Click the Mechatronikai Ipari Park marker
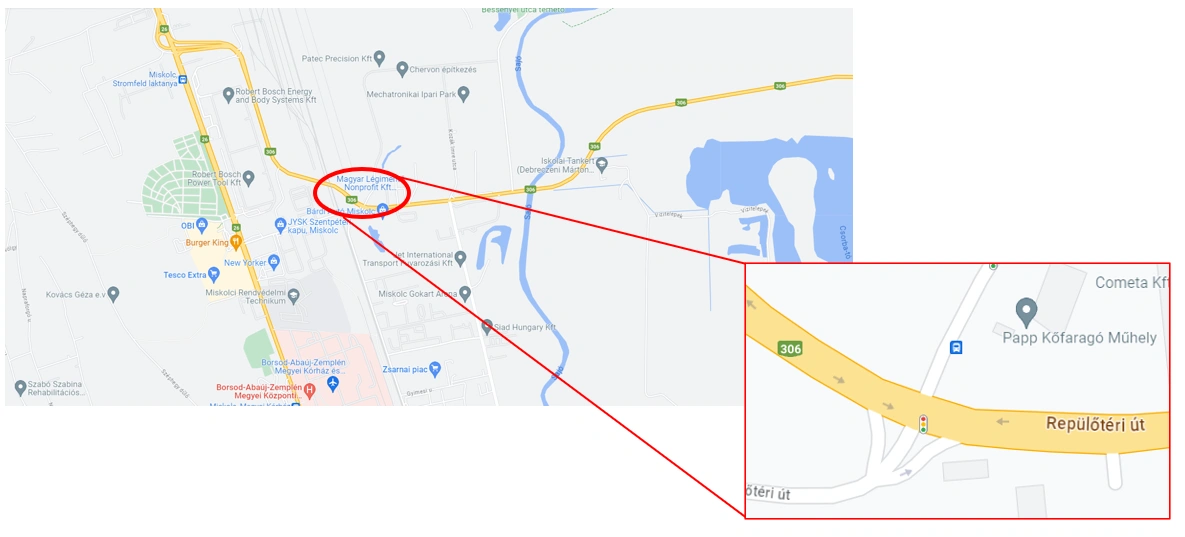The image size is (1185, 537). pyautogui.click(x=464, y=94)
